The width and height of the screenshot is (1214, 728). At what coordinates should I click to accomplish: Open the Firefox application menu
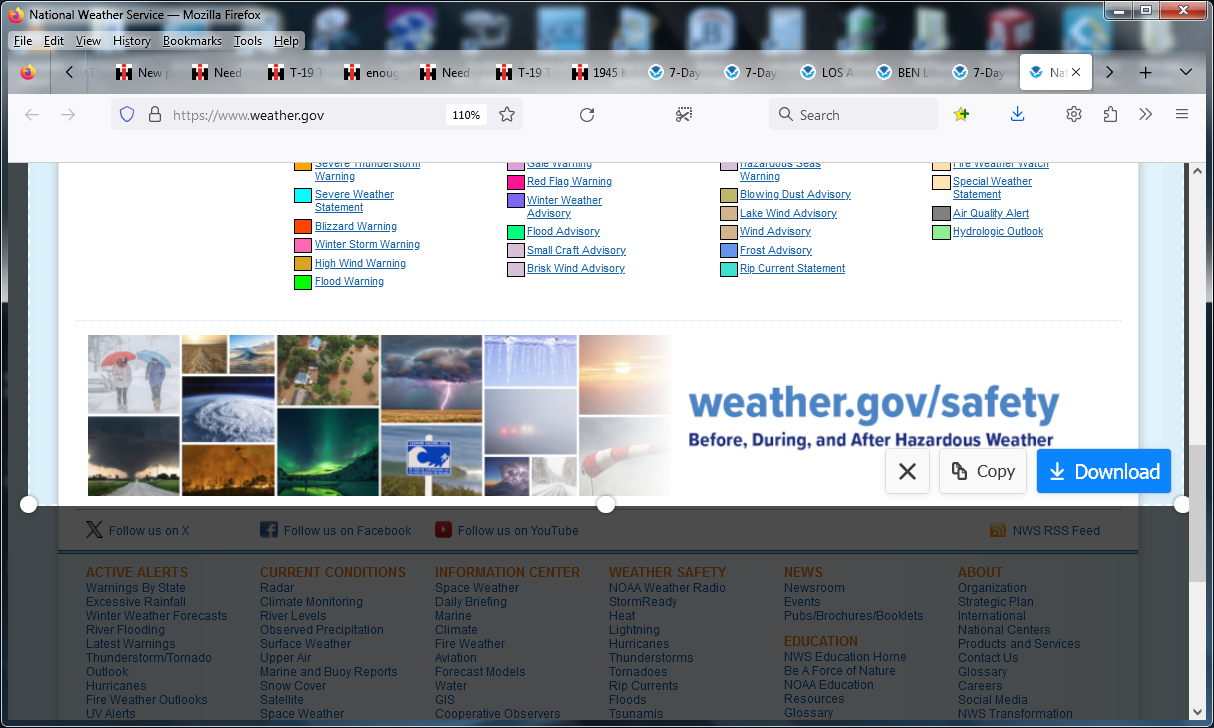tap(1182, 115)
